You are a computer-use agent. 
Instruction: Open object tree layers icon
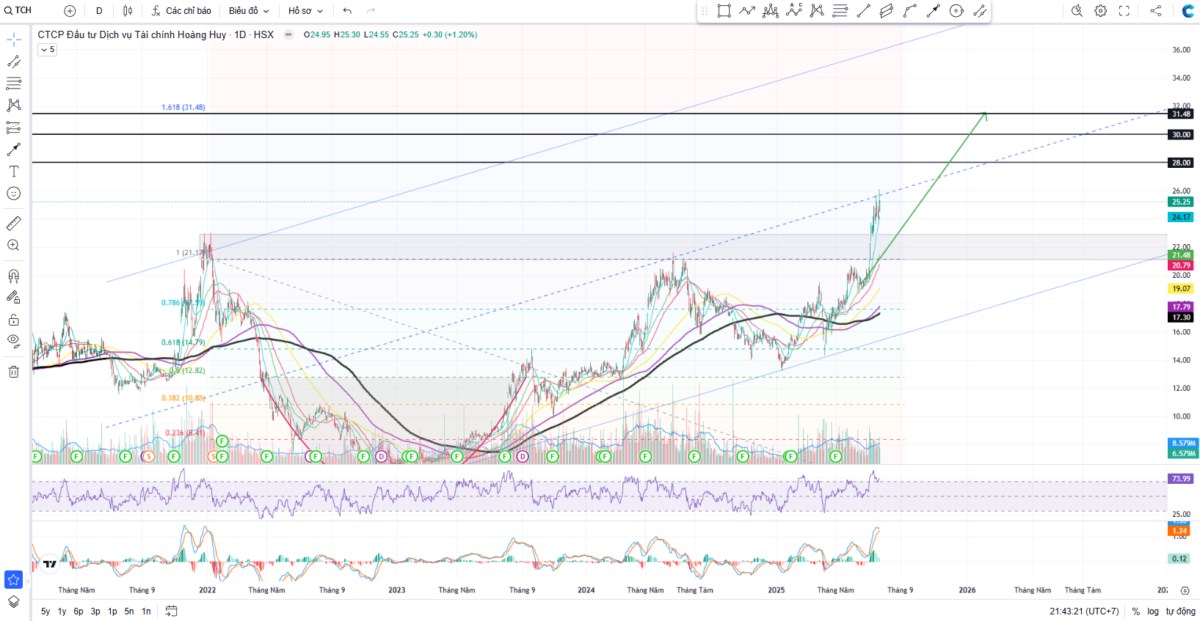click(x=14, y=602)
